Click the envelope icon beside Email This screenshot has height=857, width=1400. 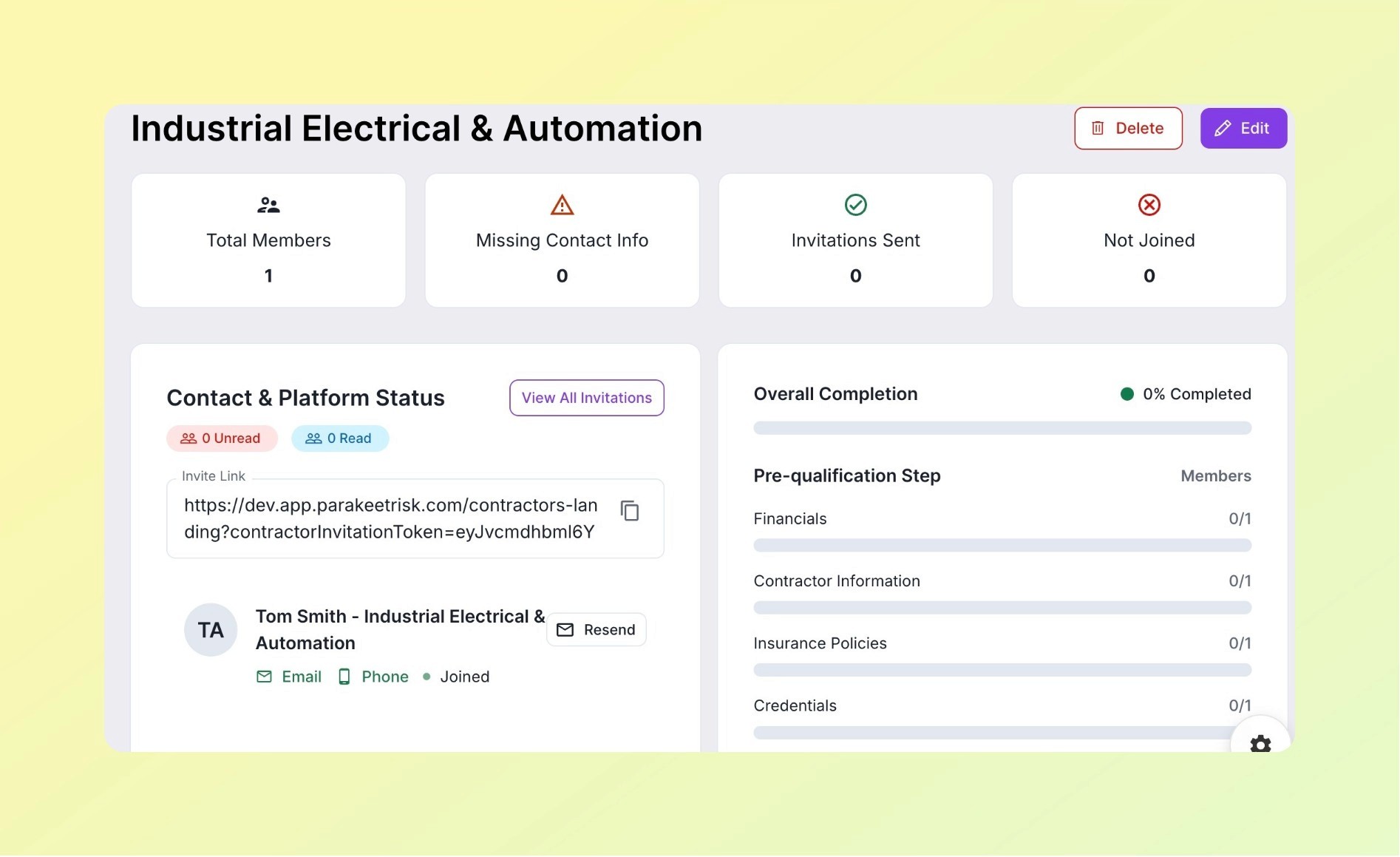click(264, 677)
